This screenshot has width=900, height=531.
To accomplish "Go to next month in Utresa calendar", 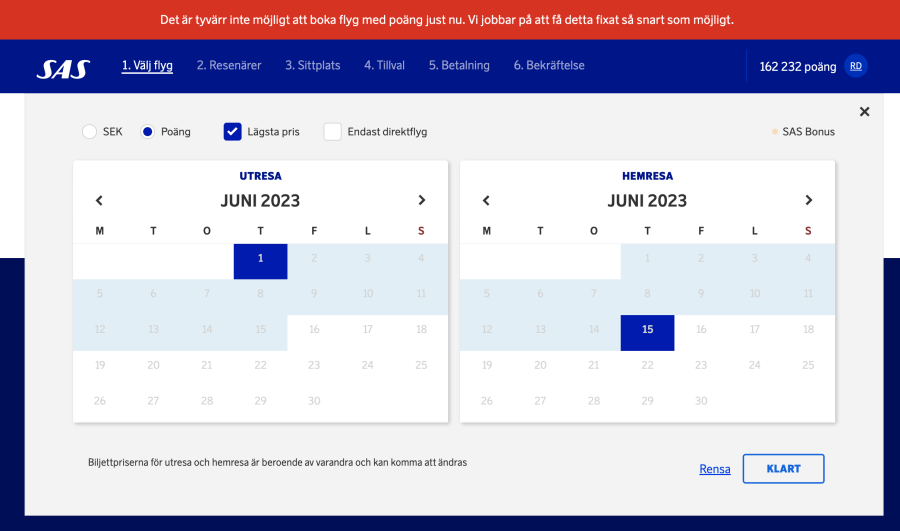I will pos(422,200).
